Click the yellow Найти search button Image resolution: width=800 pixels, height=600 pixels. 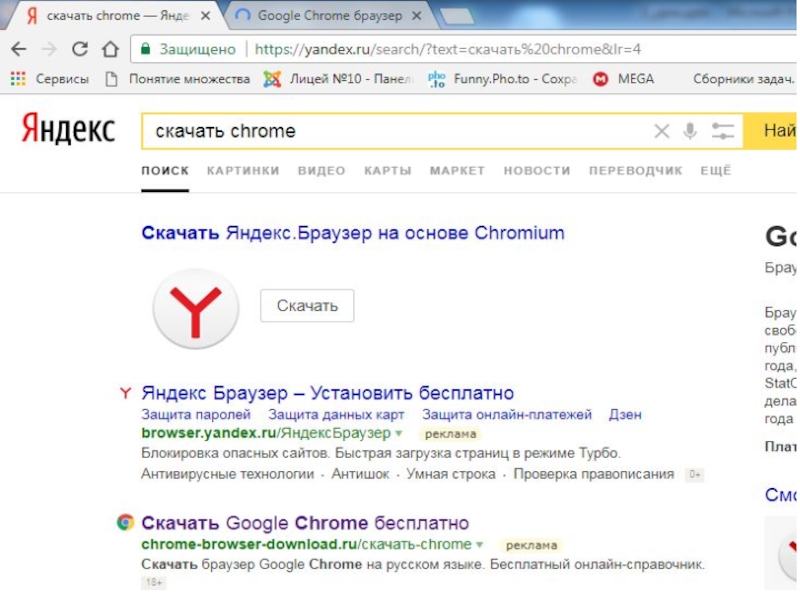pos(770,131)
